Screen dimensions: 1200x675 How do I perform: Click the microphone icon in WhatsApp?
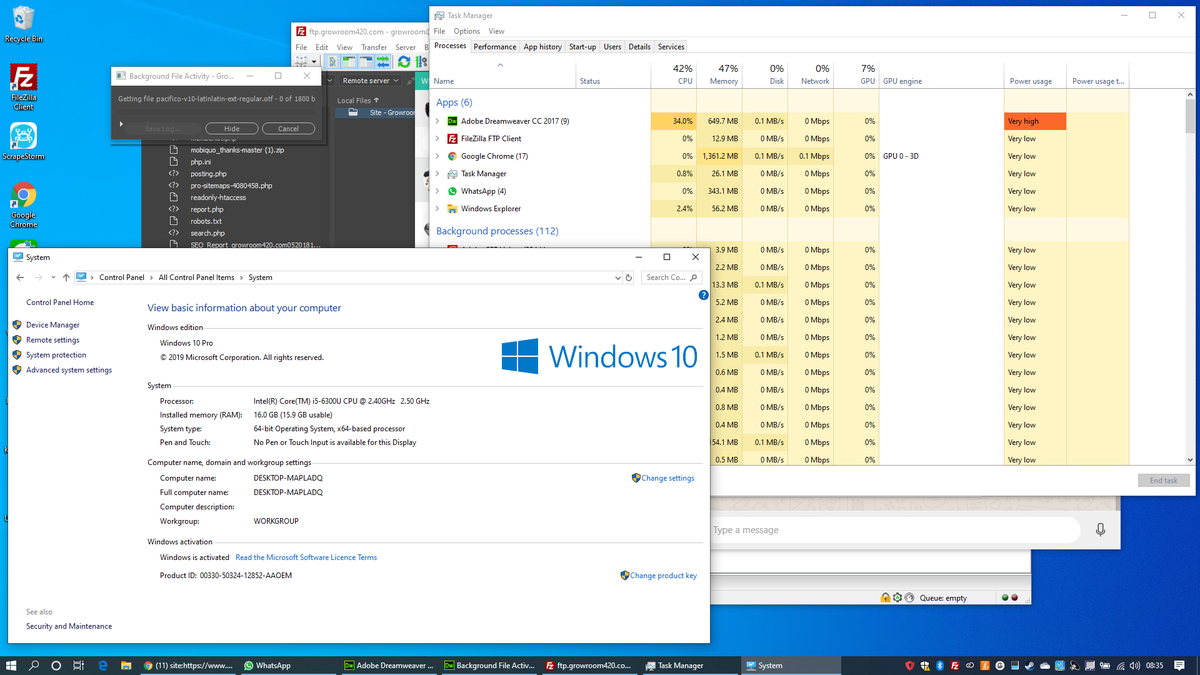[1100, 530]
